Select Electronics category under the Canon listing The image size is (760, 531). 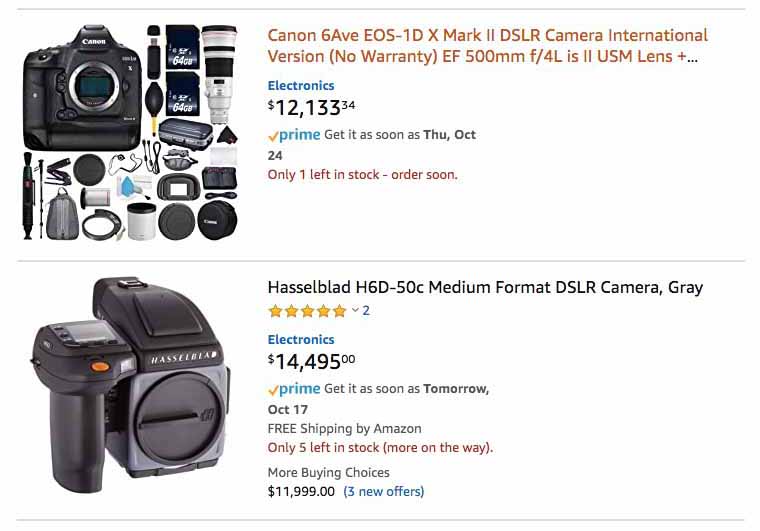pyautogui.click(x=301, y=86)
